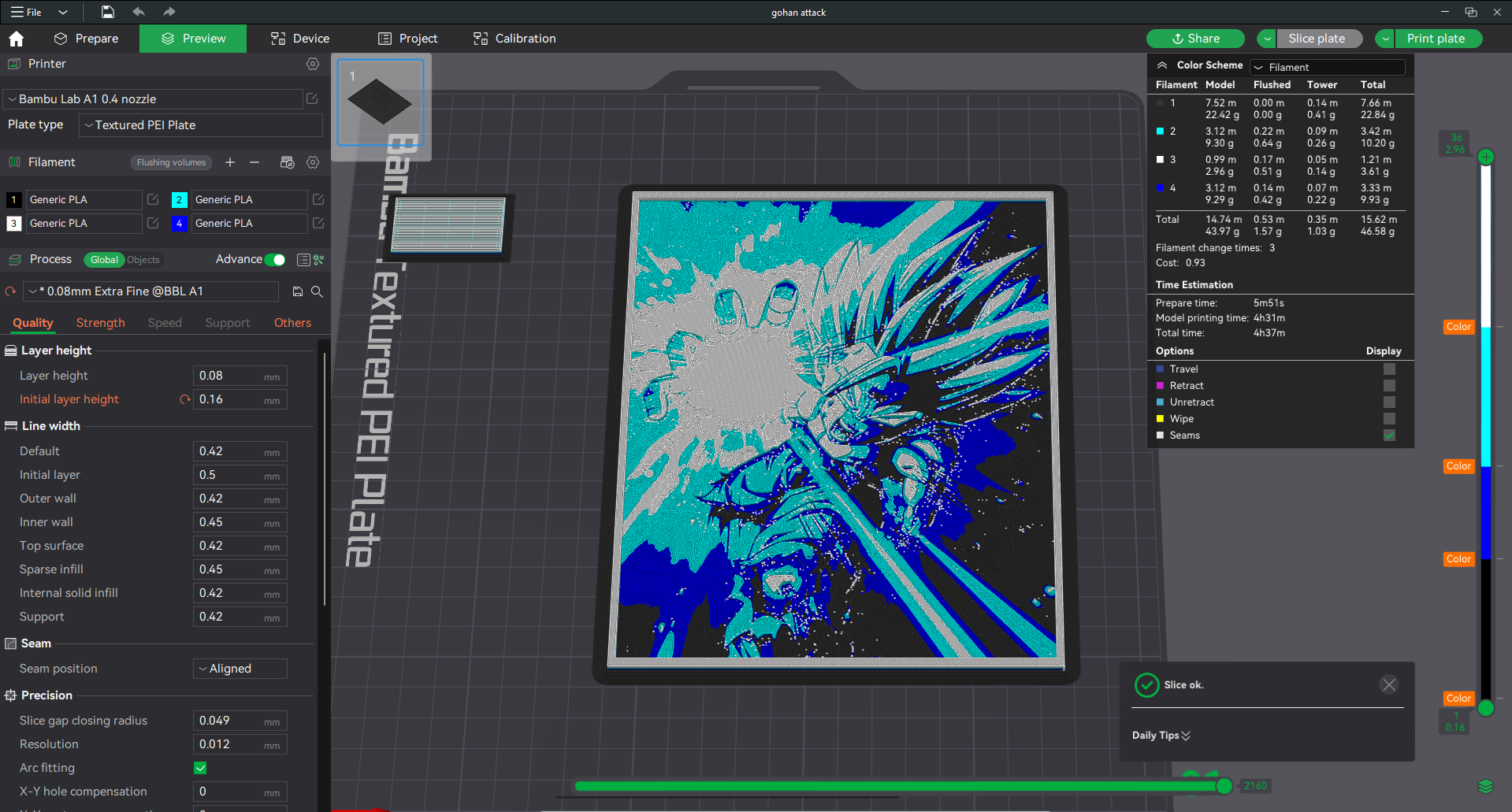Enable Wipe display checkbox
The height and width of the screenshot is (812, 1512).
(x=1389, y=418)
